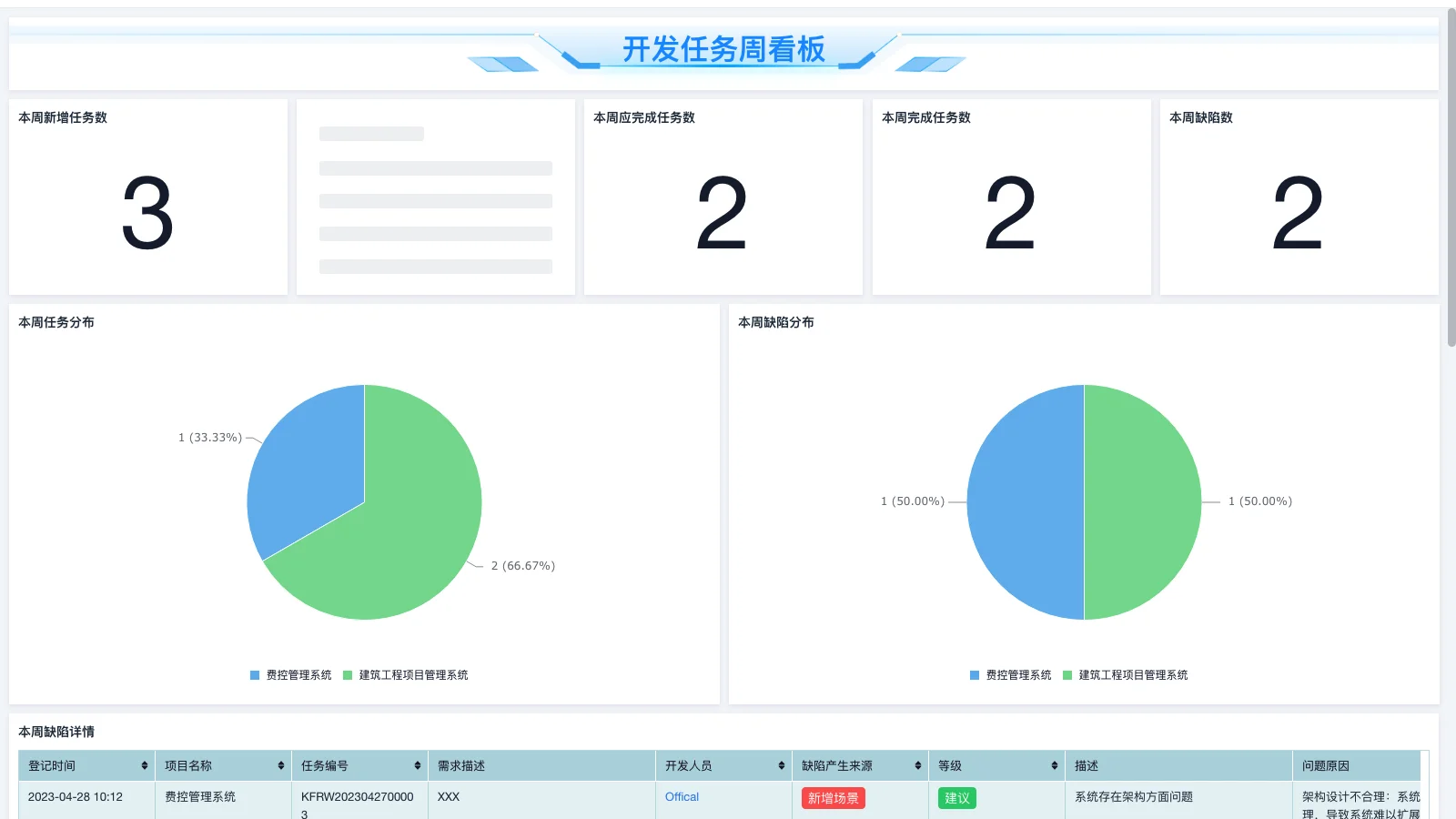Click the 本周新增任务数 stat card
This screenshot has width=1456, height=819.
[x=148, y=196]
